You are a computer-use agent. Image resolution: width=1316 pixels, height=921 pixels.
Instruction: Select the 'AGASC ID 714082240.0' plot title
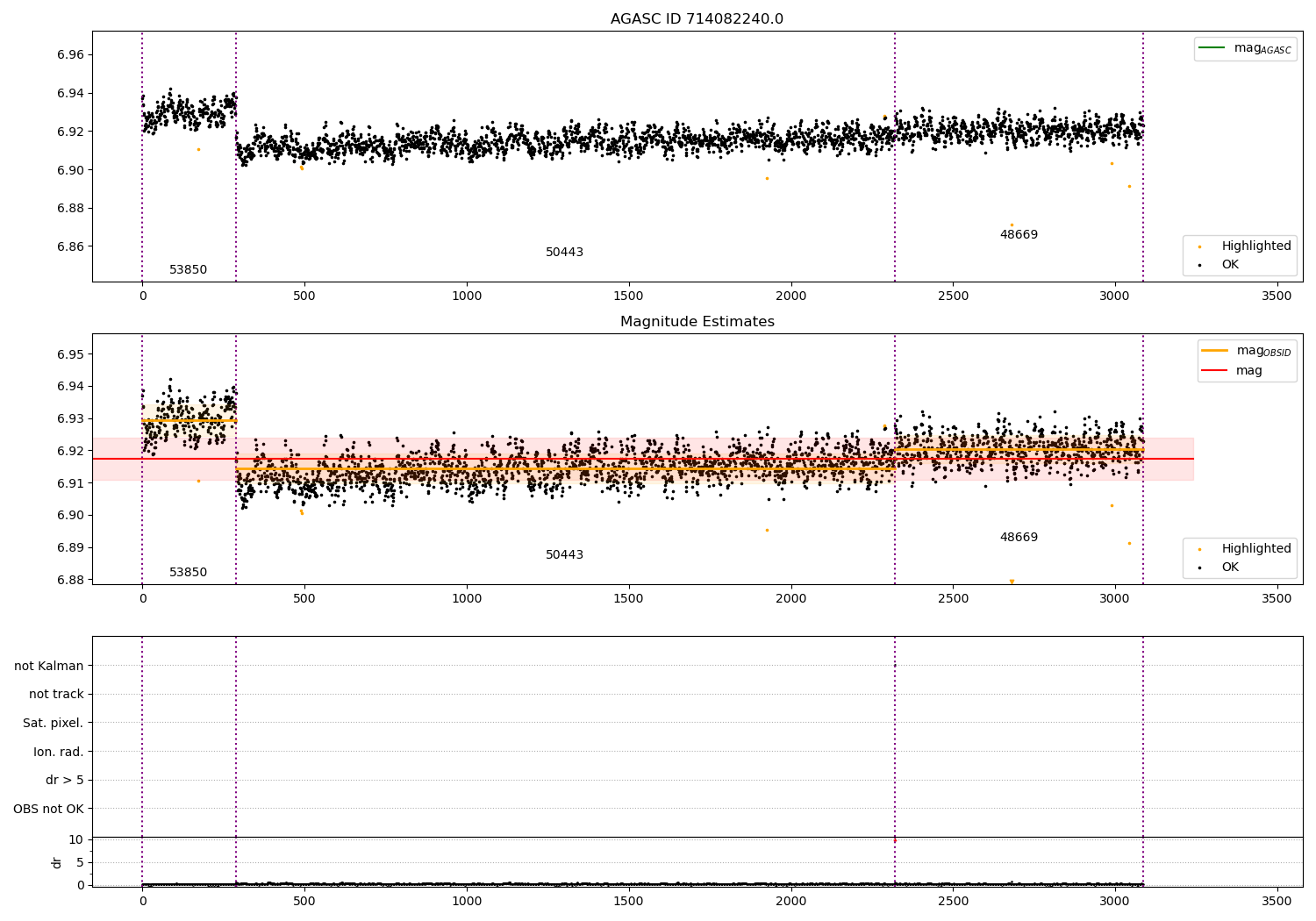697,19
